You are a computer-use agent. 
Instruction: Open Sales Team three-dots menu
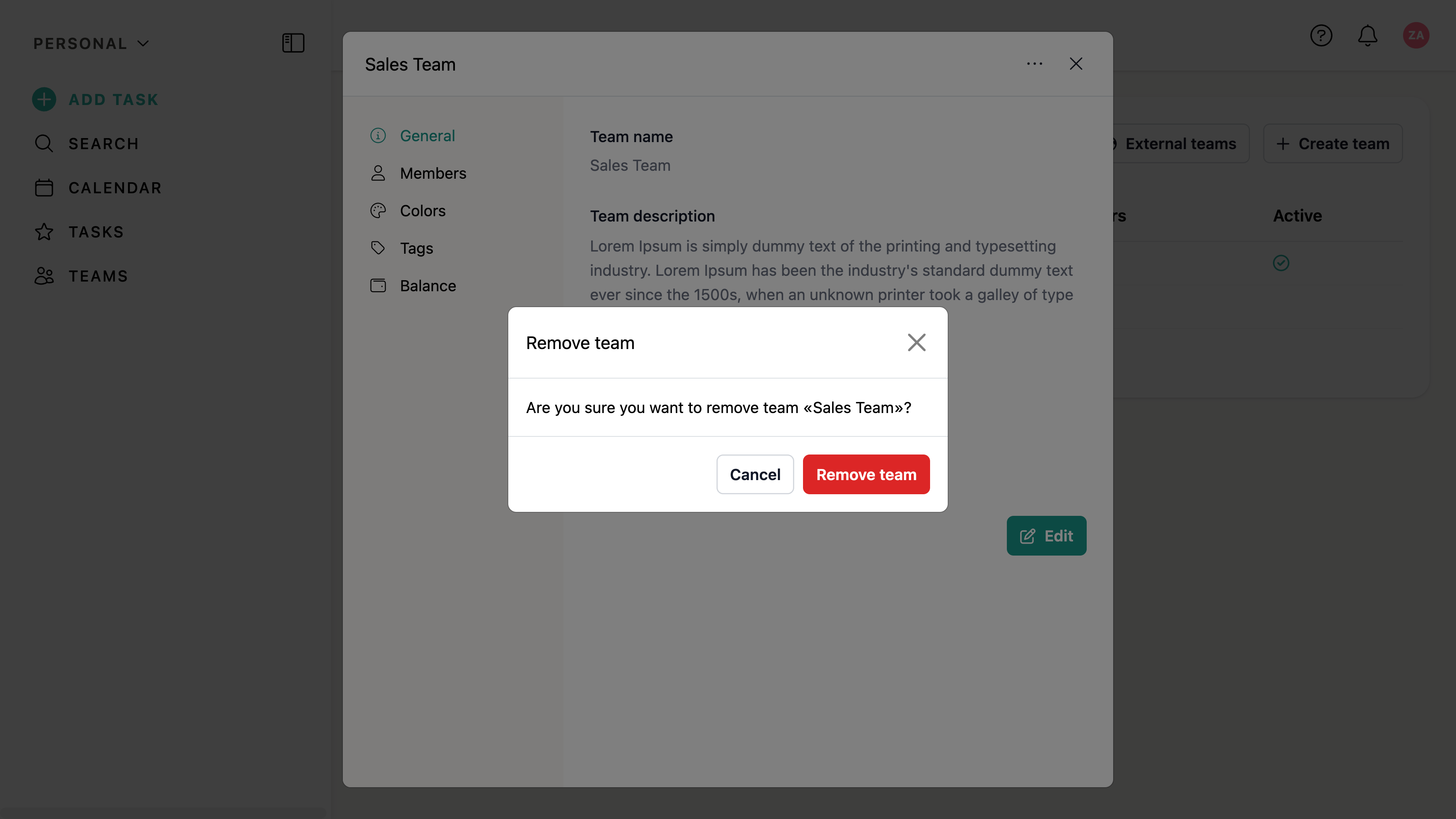[x=1034, y=64]
